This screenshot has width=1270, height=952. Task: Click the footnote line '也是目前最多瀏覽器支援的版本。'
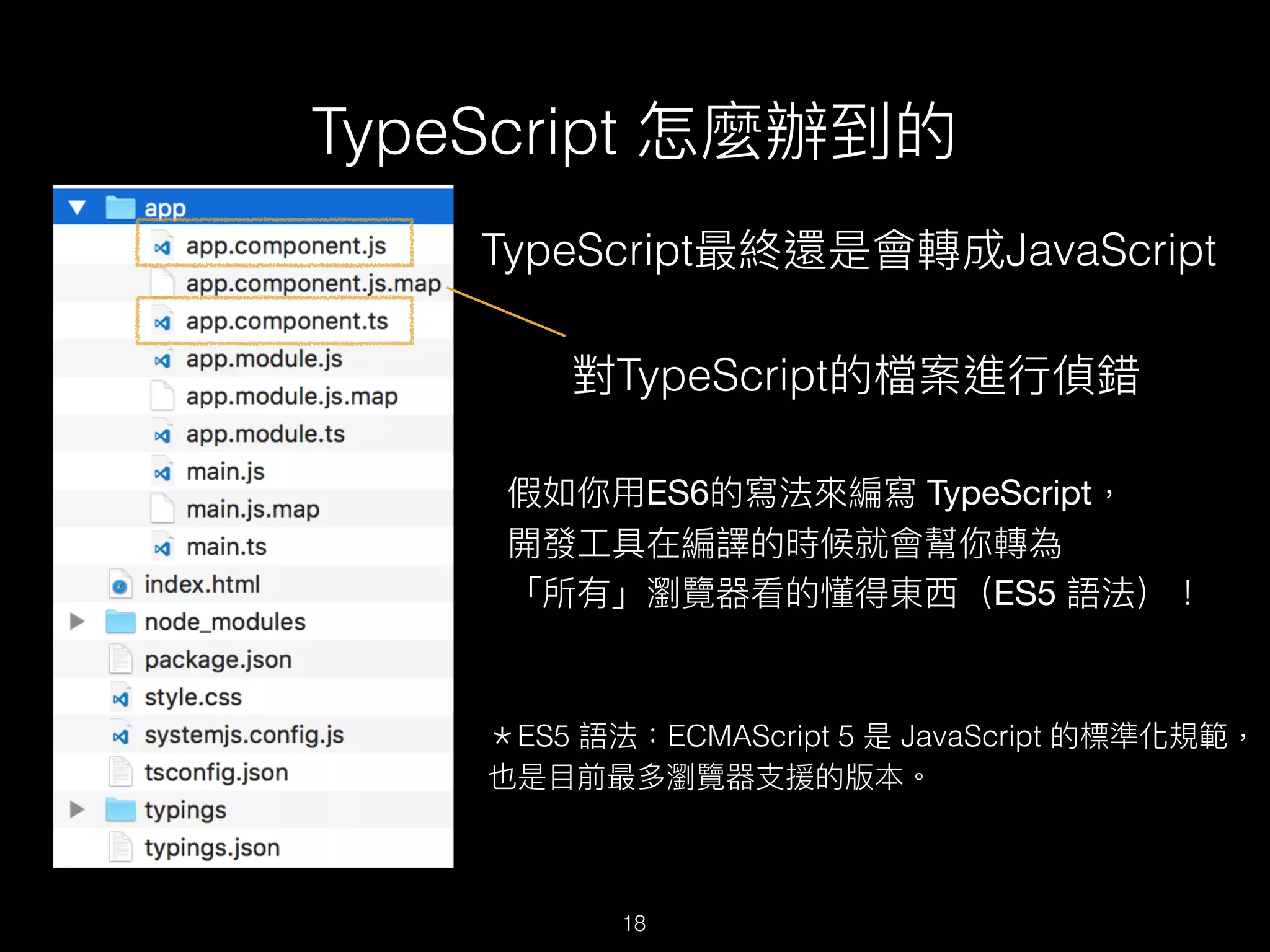[707, 777]
